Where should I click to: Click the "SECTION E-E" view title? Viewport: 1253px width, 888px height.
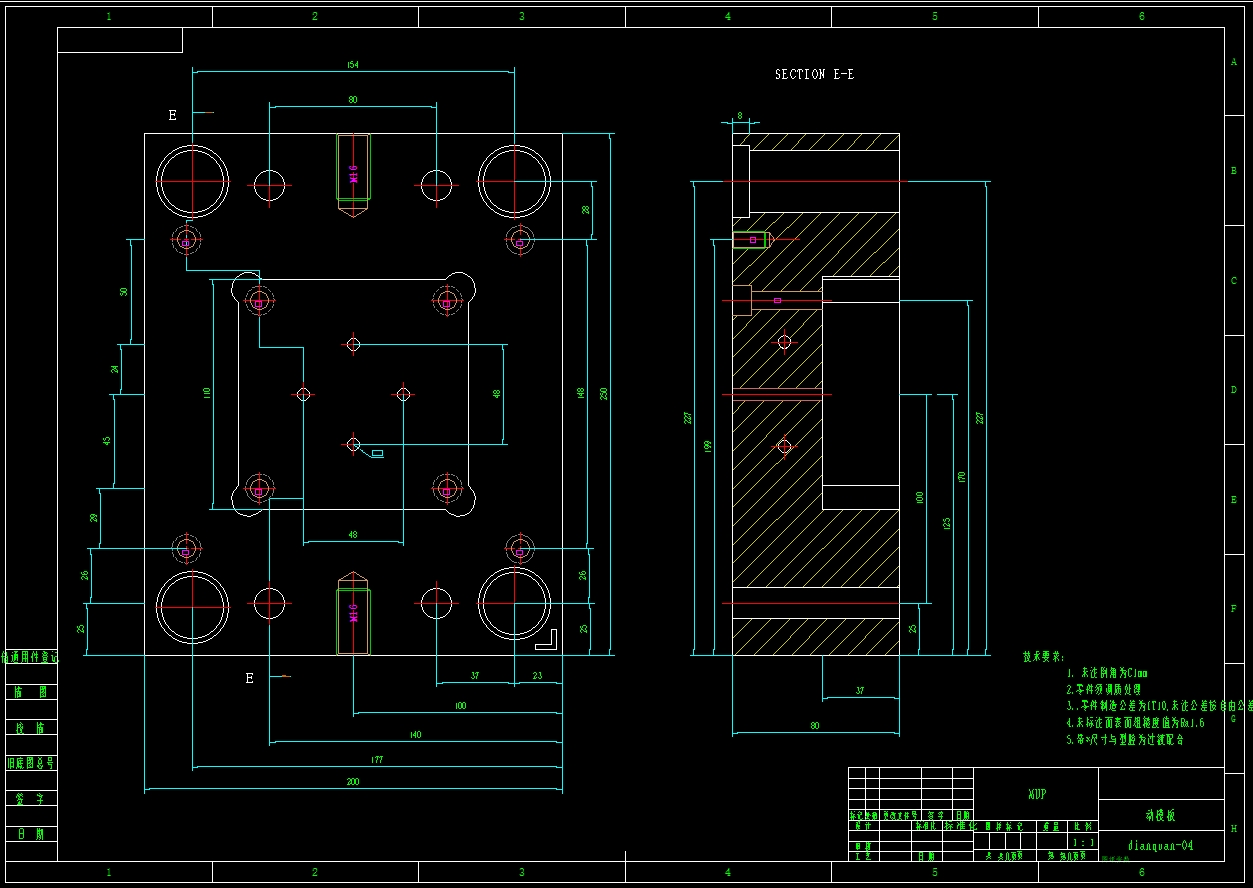pyautogui.click(x=814, y=75)
